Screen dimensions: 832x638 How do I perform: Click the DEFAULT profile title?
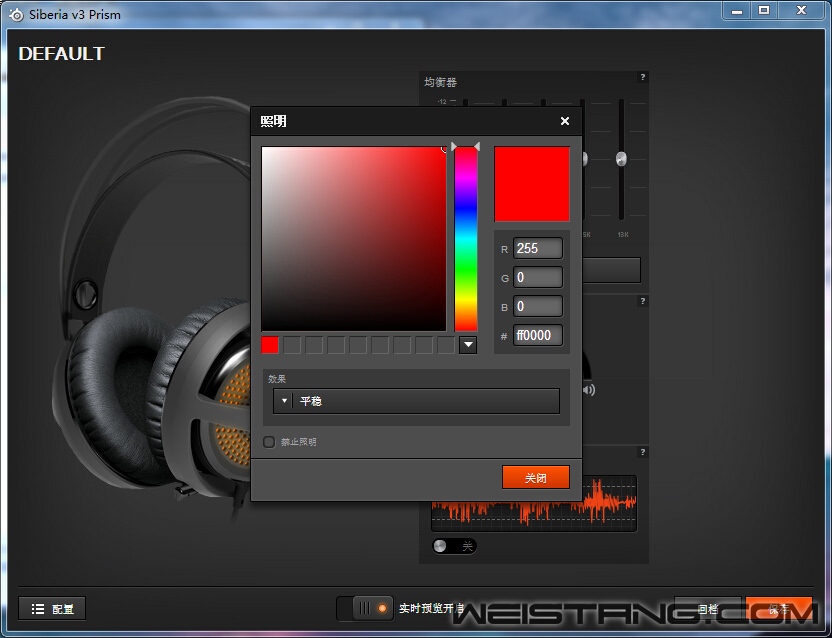(62, 54)
